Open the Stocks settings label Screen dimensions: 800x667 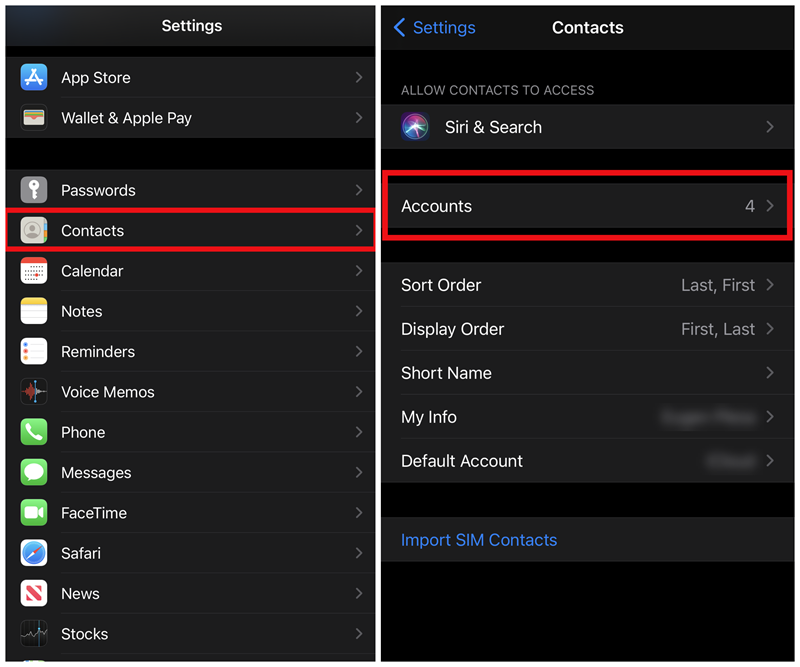[85, 634]
